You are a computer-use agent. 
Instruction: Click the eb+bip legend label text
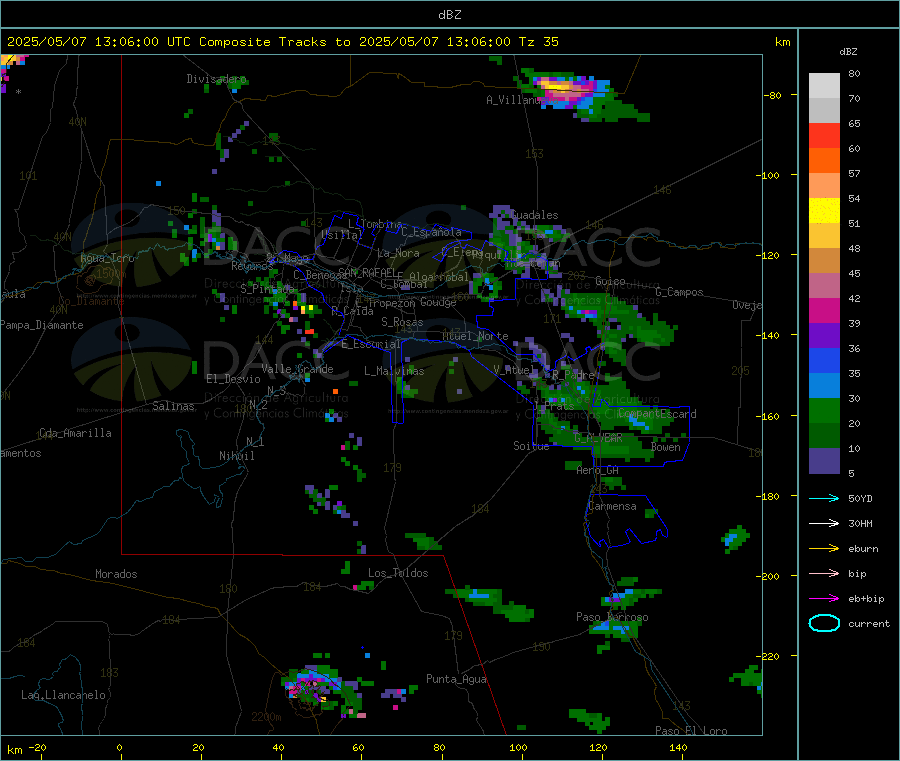coord(866,599)
